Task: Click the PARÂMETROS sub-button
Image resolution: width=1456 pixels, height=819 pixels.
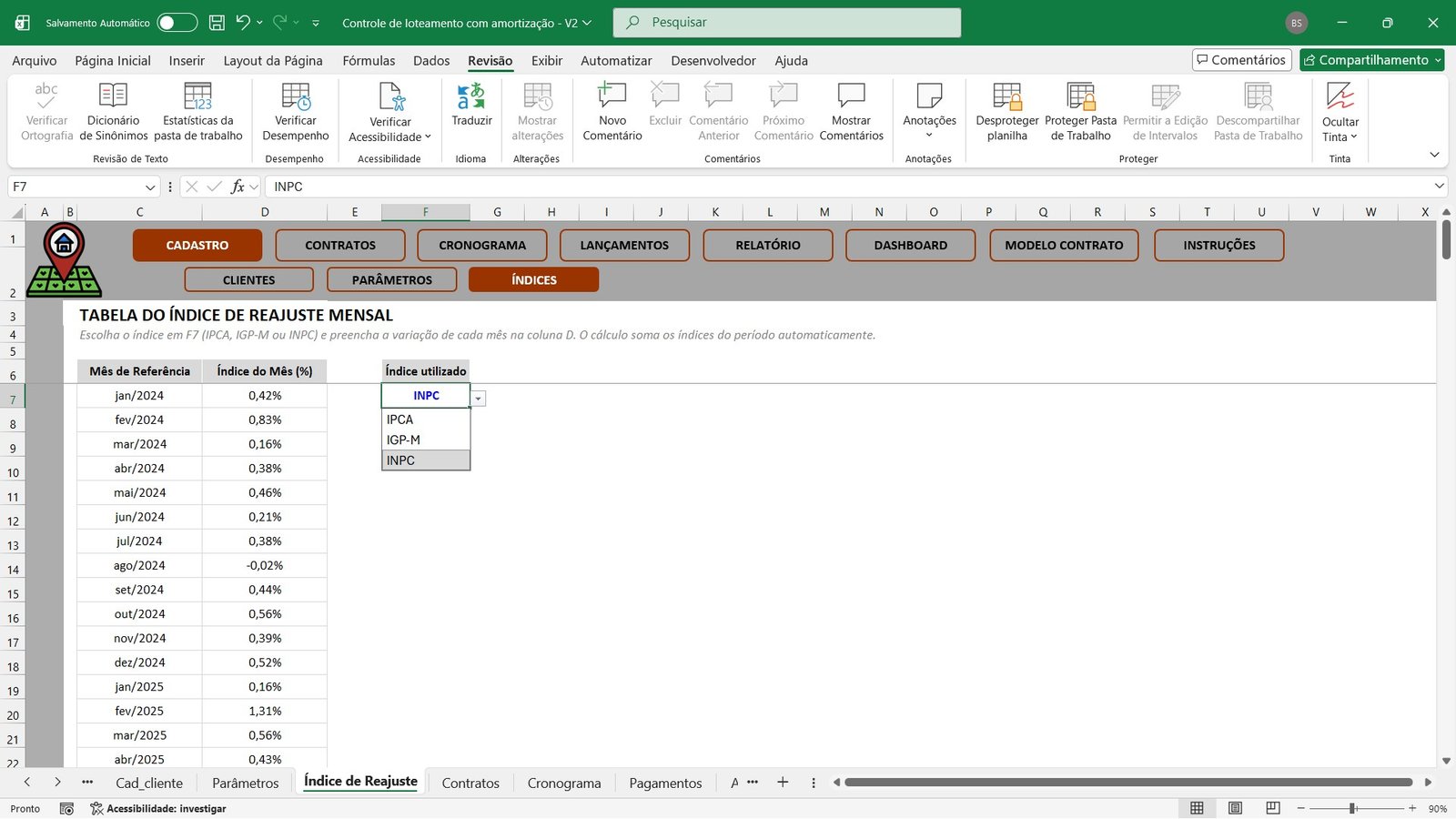Action: (x=392, y=279)
